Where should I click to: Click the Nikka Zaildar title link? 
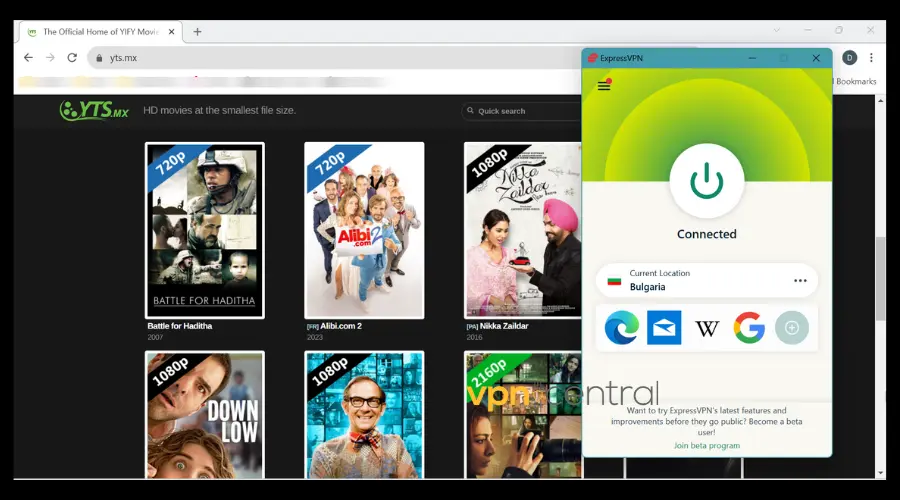click(504, 326)
